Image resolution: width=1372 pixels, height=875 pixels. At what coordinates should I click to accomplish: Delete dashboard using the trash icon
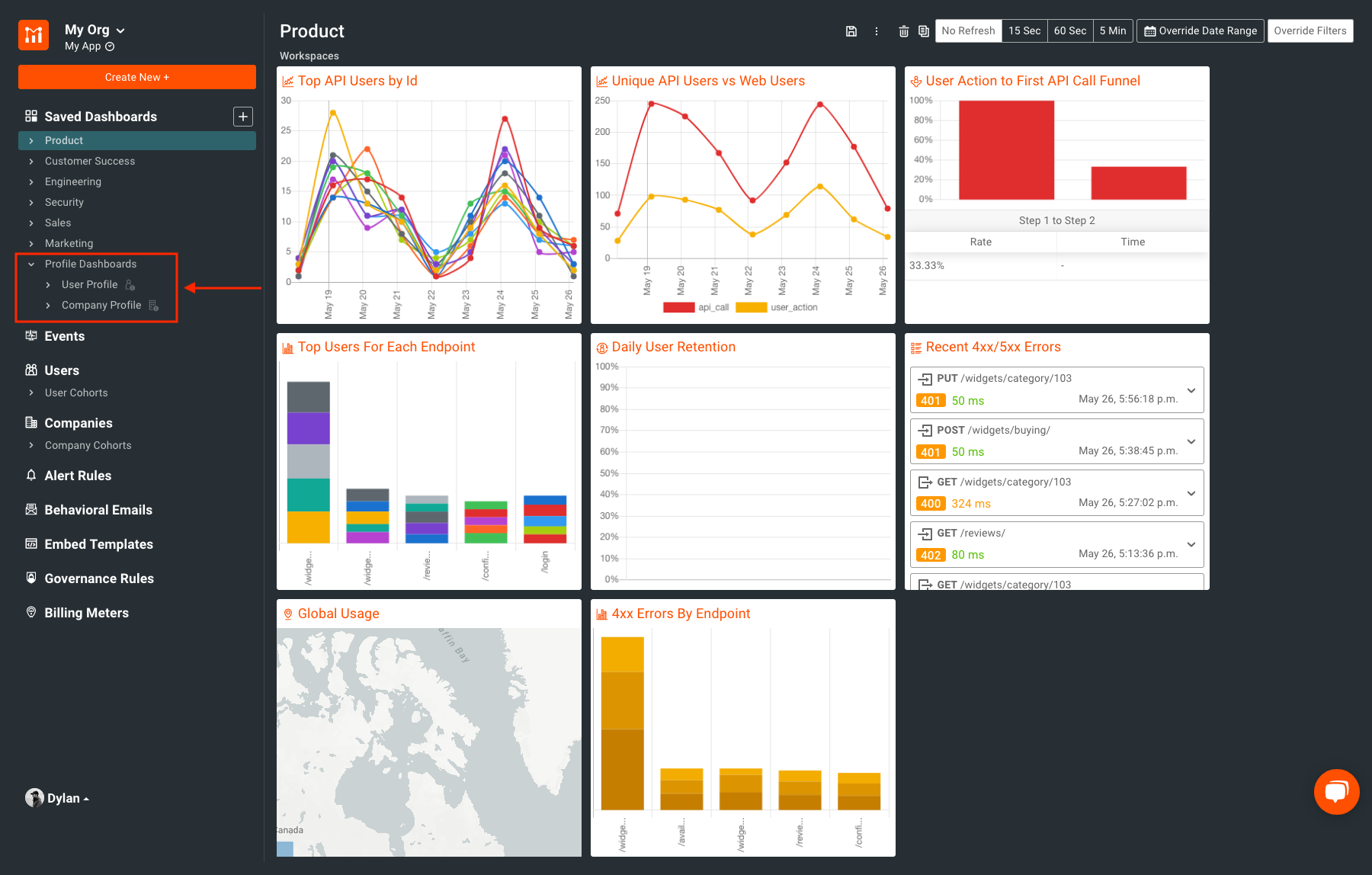point(904,31)
